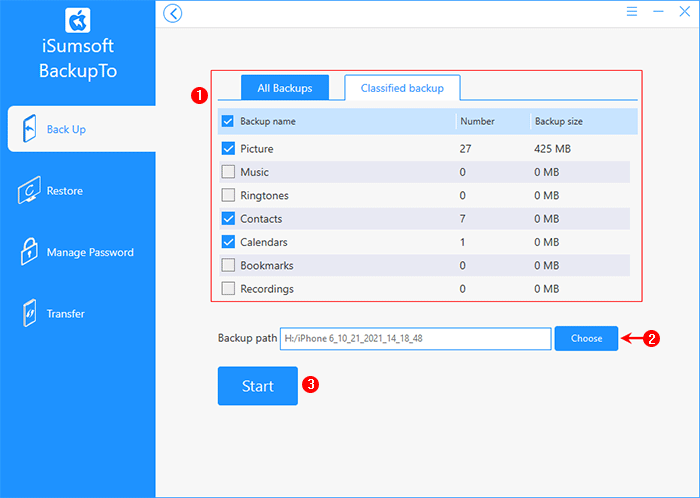Start the backup with the Start button
Viewport: 700px width, 498px height.
pos(258,386)
